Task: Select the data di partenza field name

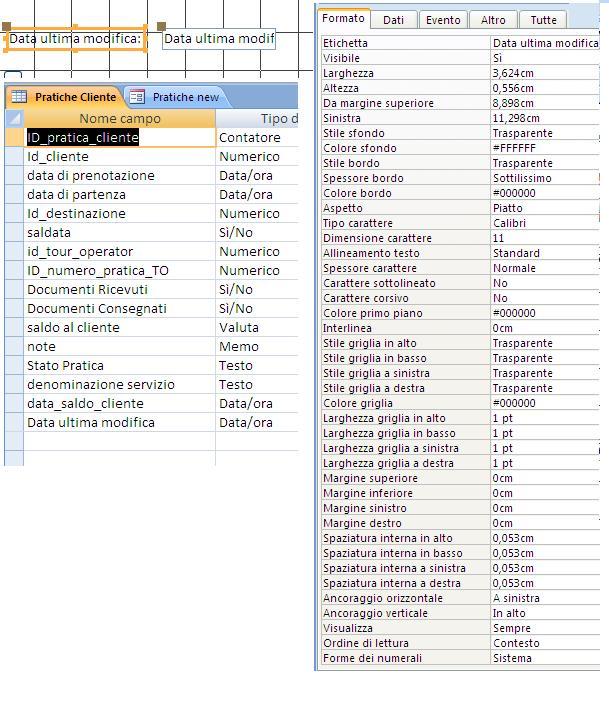Action: (120, 195)
